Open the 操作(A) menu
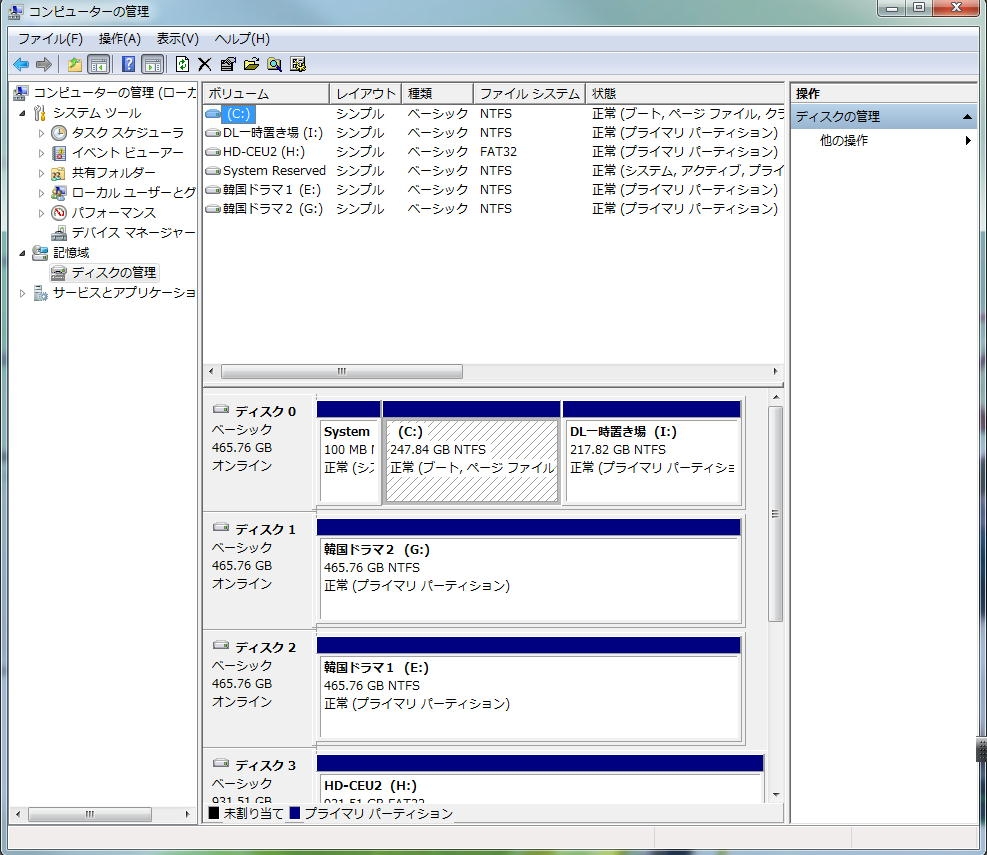Screen dimensions: 987x855 point(120,39)
